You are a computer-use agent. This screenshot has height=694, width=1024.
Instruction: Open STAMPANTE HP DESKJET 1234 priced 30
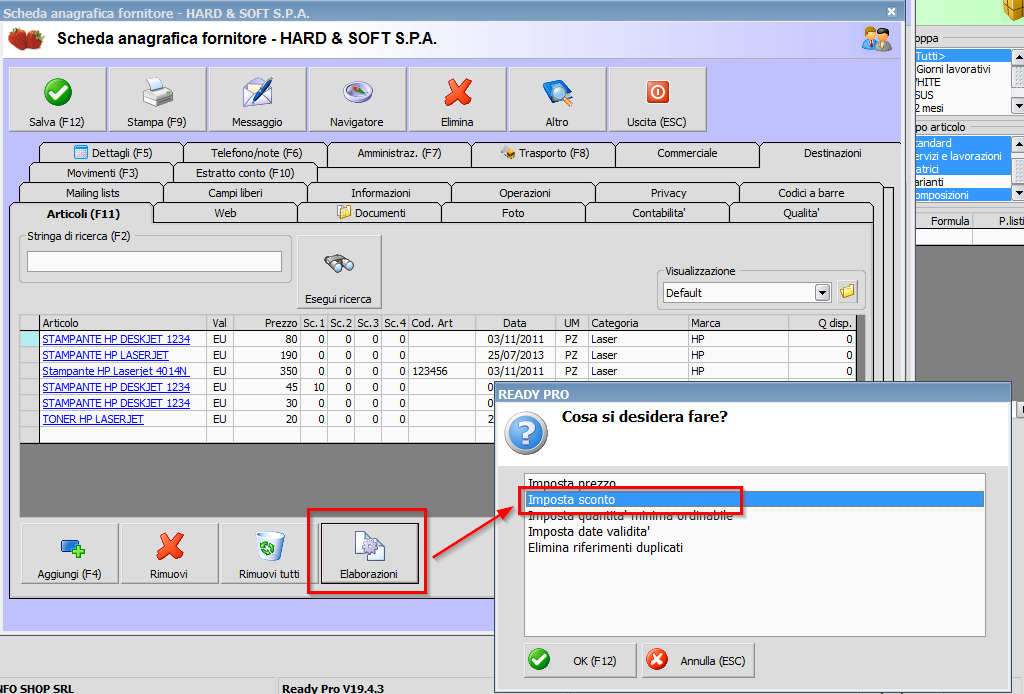(116, 403)
